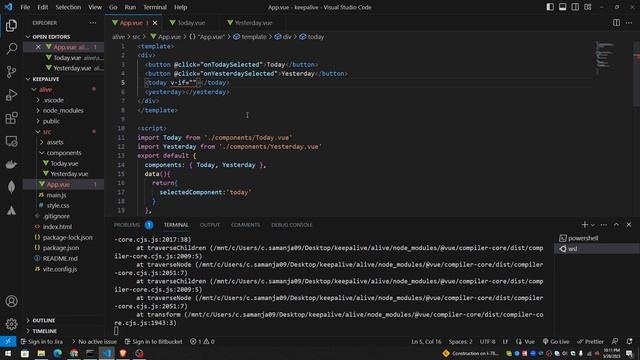
Task: Toggle the bottom panel layout icon
Action: (x=562, y=7)
